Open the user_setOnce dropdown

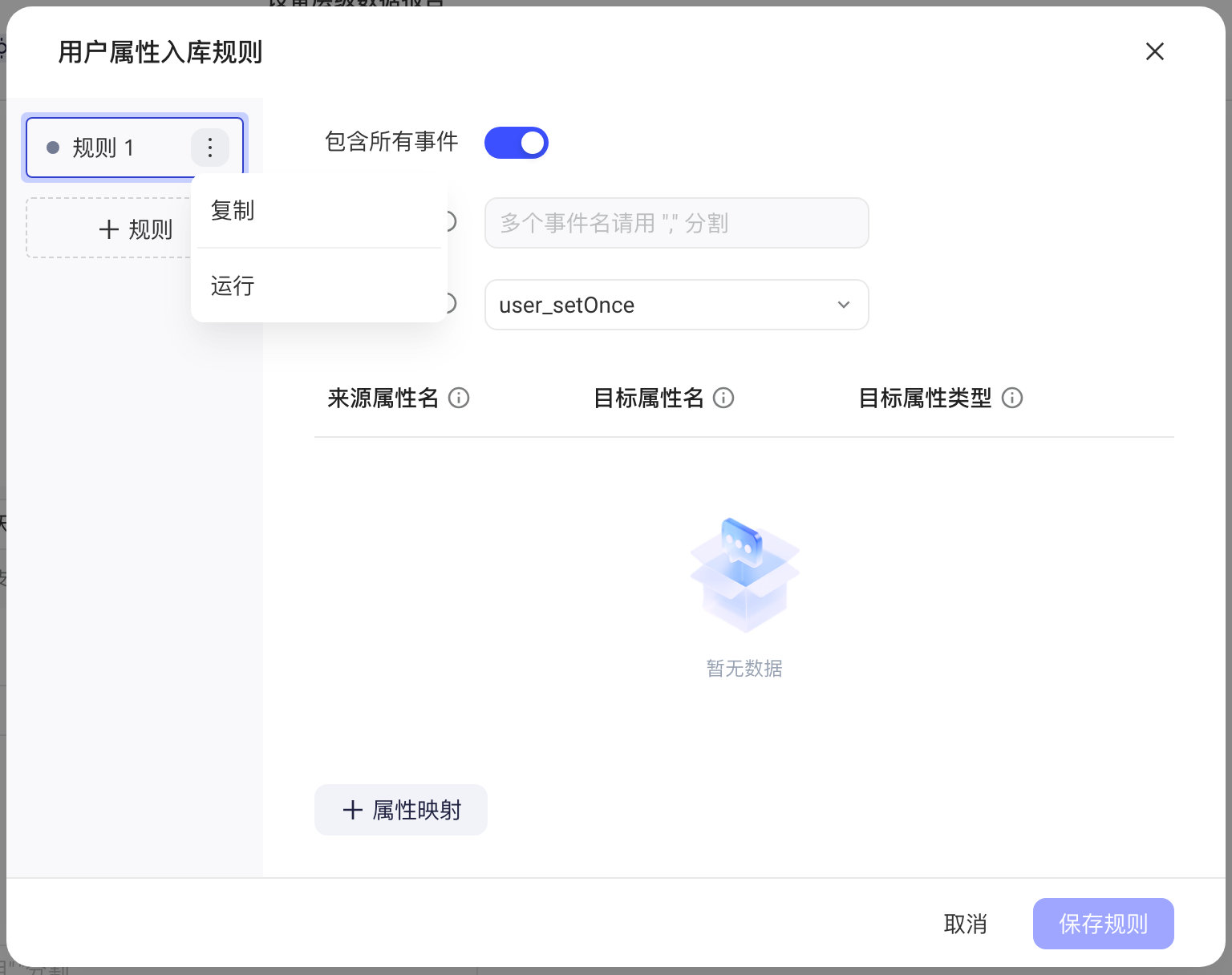click(x=677, y=305)
